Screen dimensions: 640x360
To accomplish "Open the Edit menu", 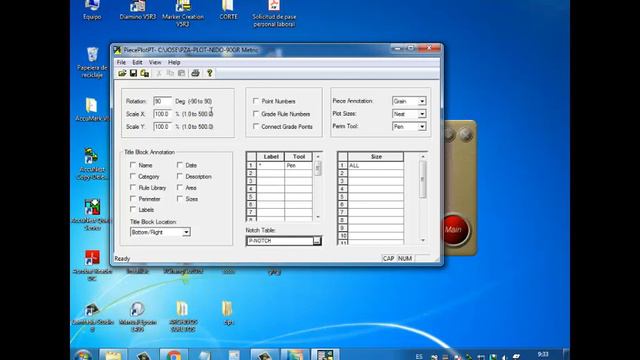I will click(137, 62).
